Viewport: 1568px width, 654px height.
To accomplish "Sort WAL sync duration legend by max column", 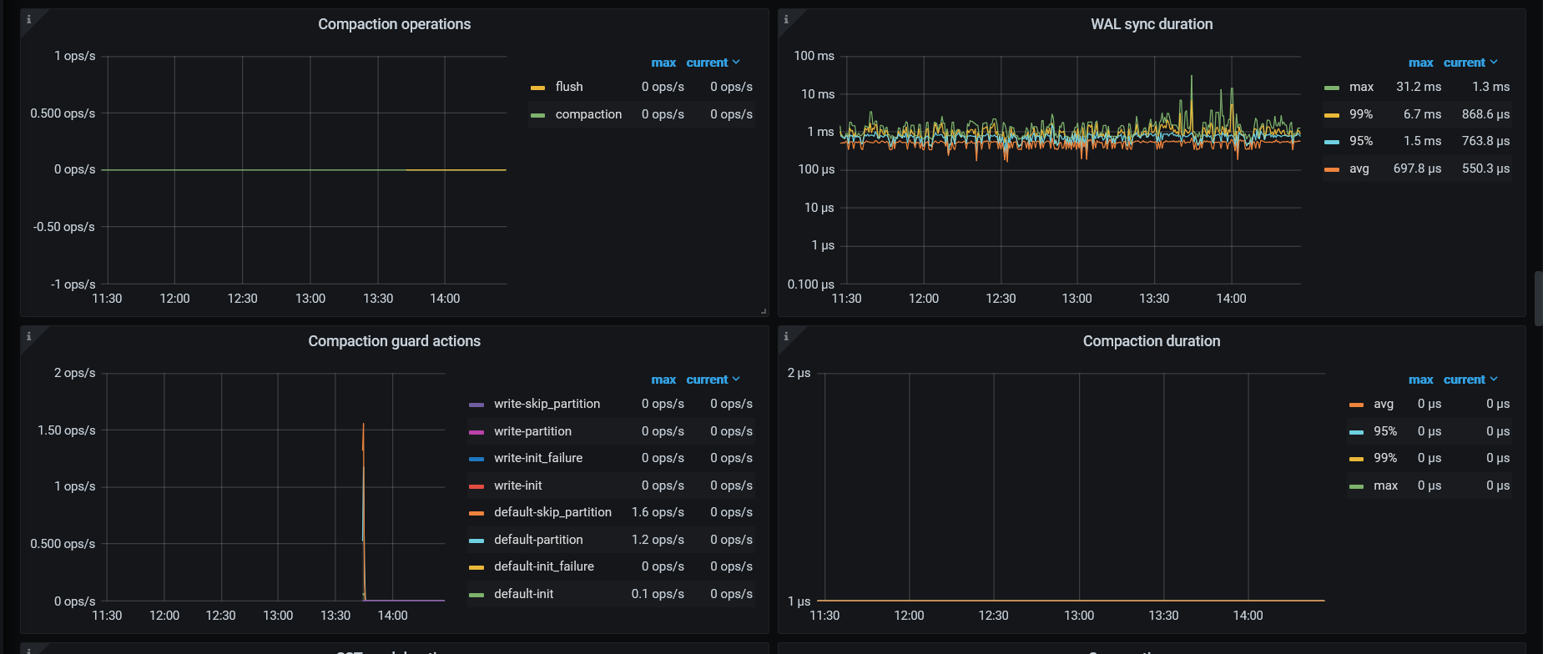I will click(1420, 63).
